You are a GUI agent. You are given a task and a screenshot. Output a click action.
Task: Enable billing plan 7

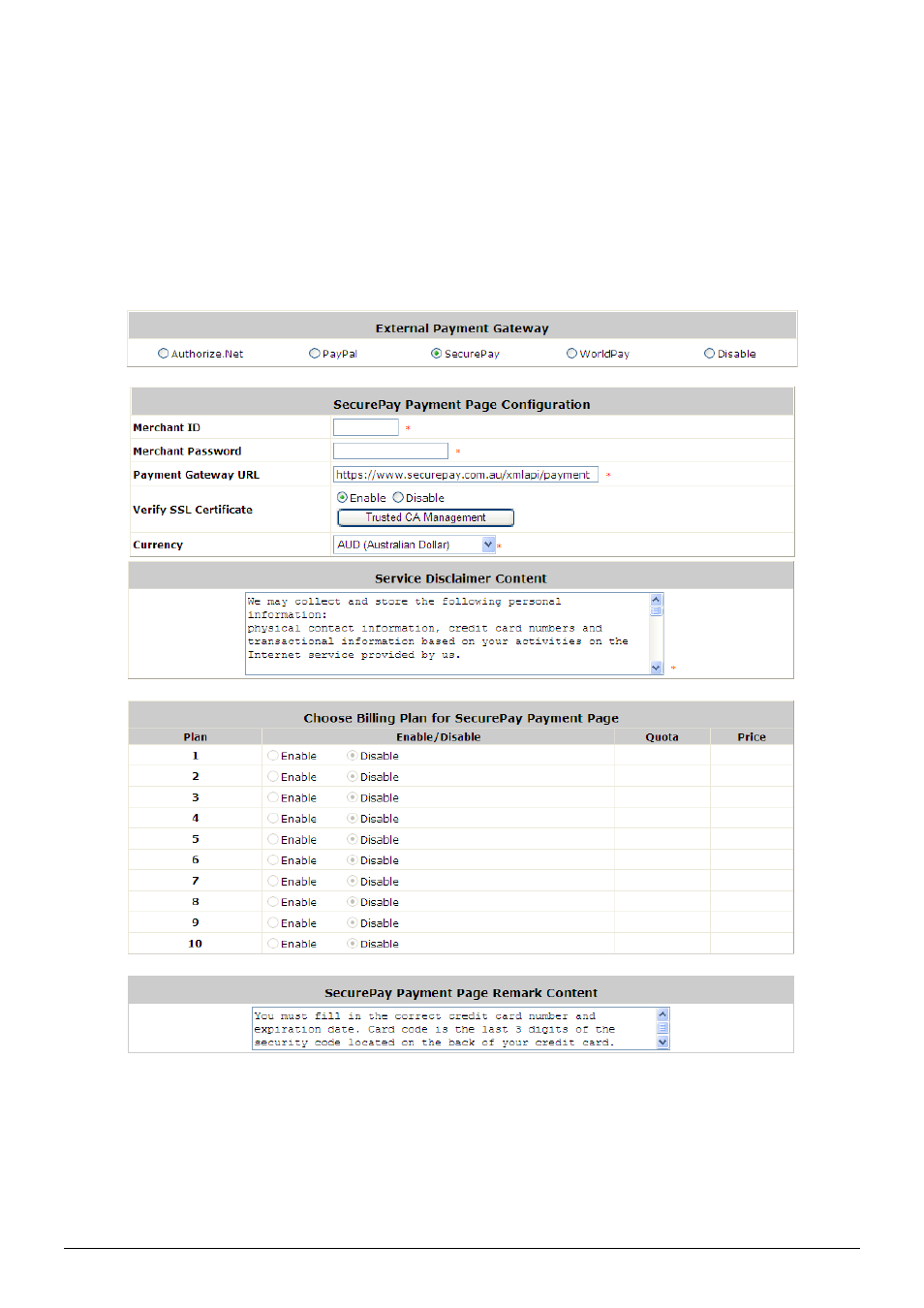pos(273,882)
